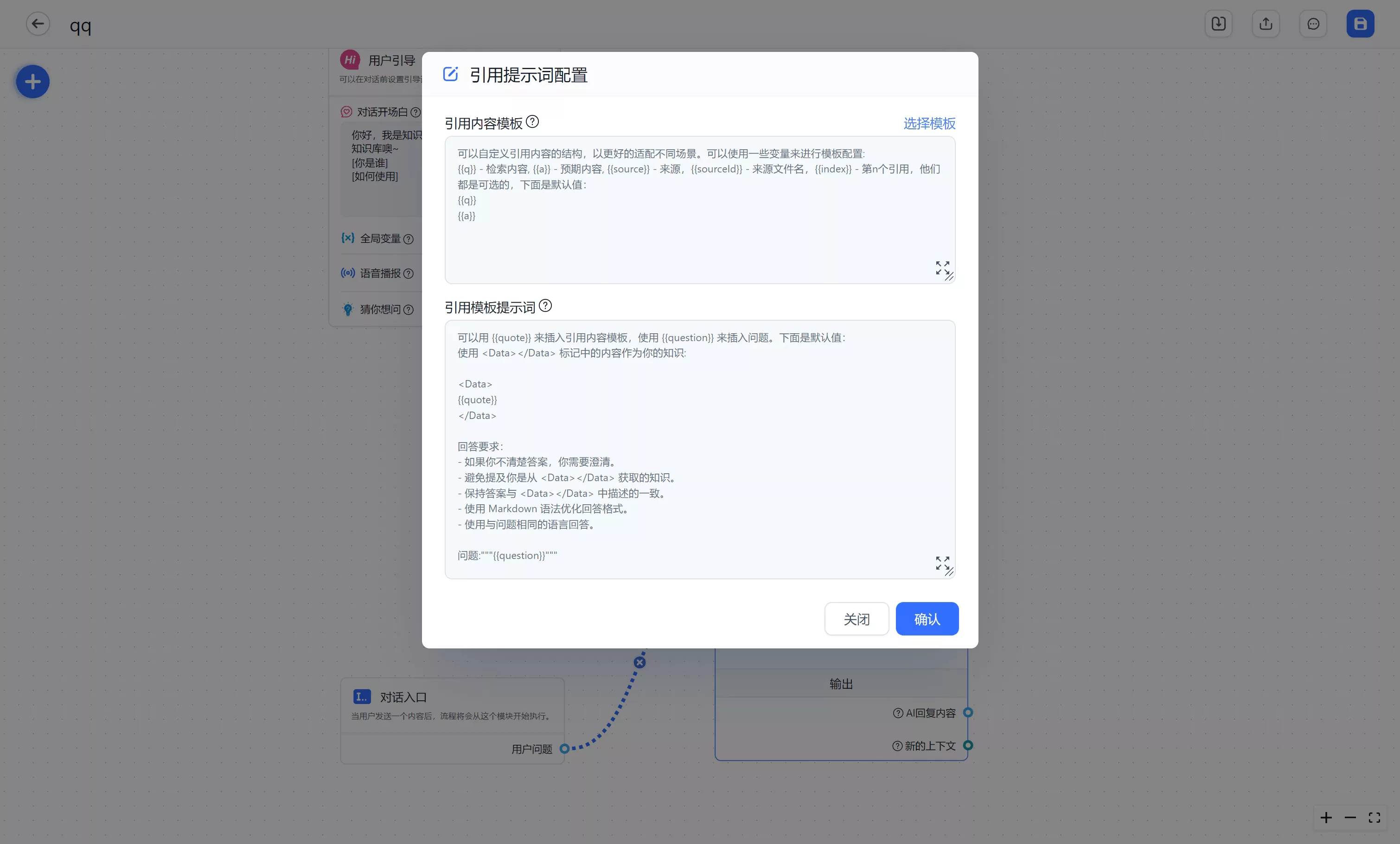This screenshot has width=1400, height=844.
Task: Click help icon next to 引用内容模板
Action: coord(532,121)
